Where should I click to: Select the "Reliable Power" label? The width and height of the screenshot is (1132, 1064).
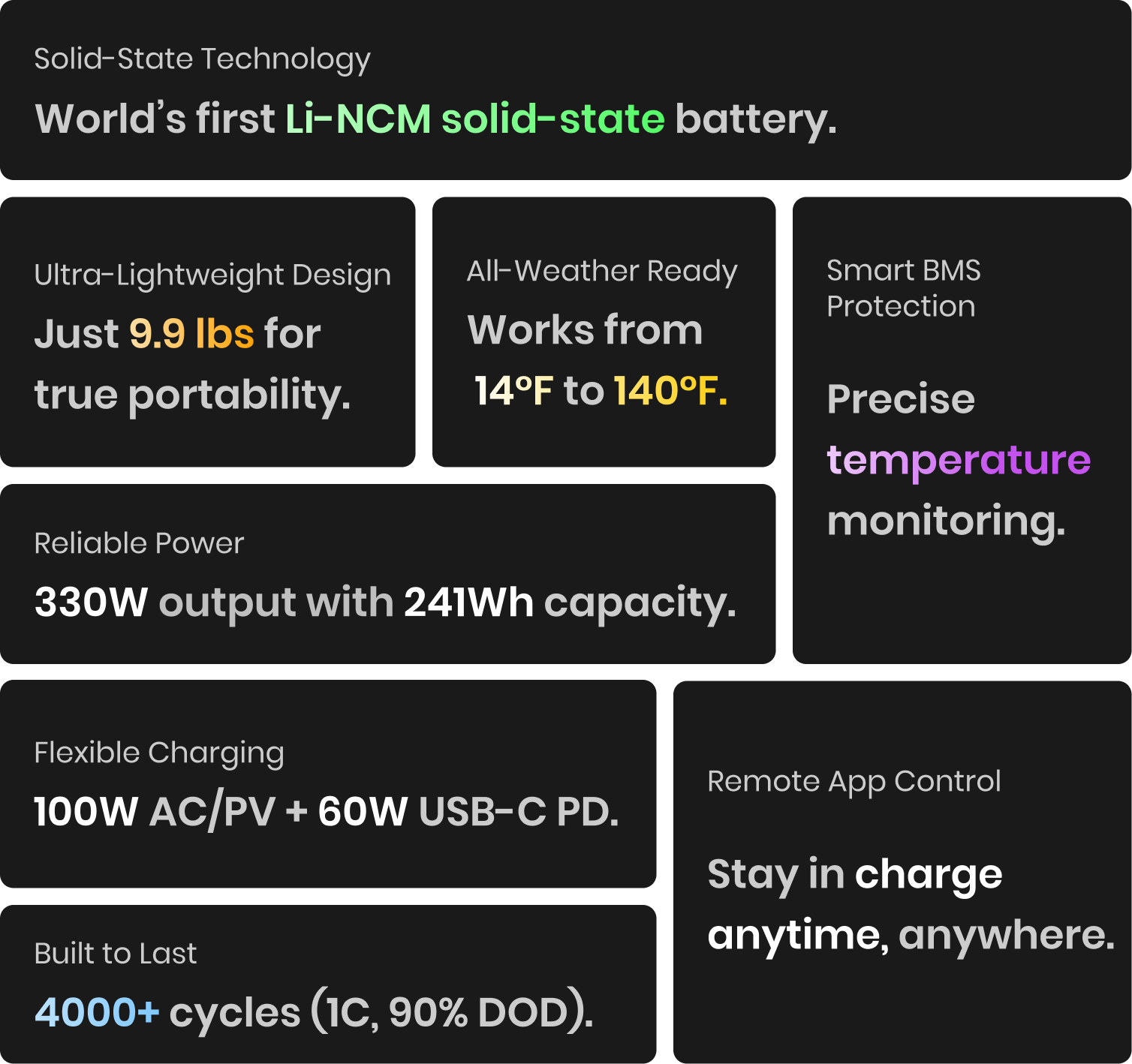pyautogui.click(x=139, y=543)
